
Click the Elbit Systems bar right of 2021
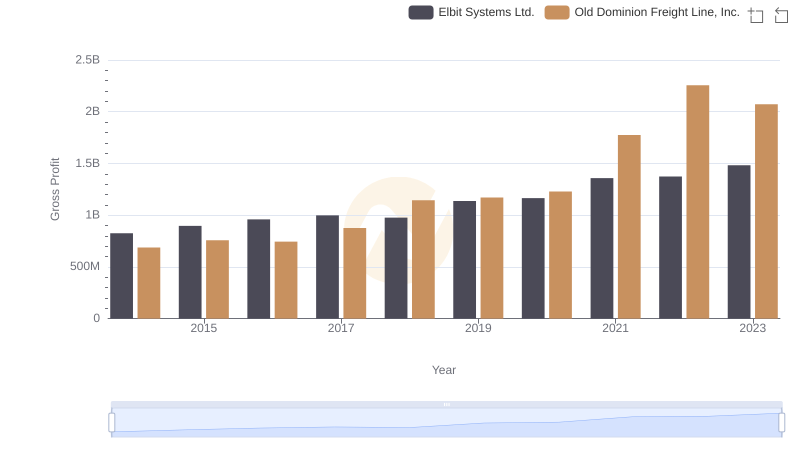670,247
